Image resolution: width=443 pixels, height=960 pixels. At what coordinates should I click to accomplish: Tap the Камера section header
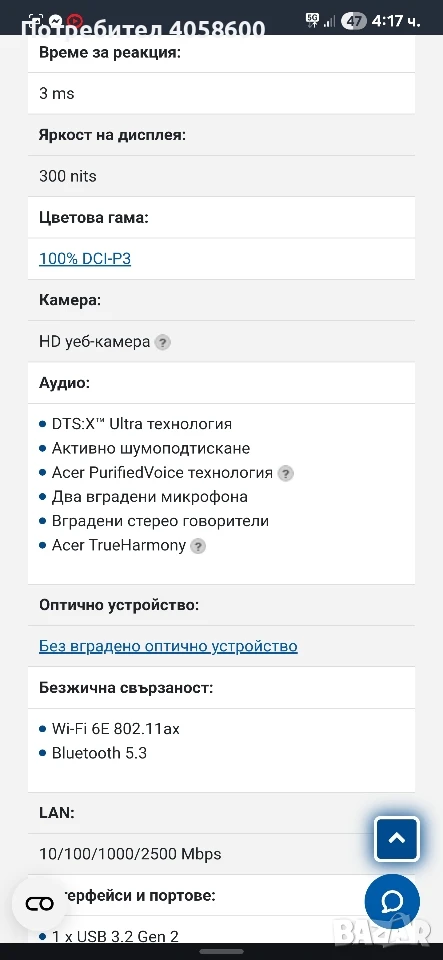(70, 300)
